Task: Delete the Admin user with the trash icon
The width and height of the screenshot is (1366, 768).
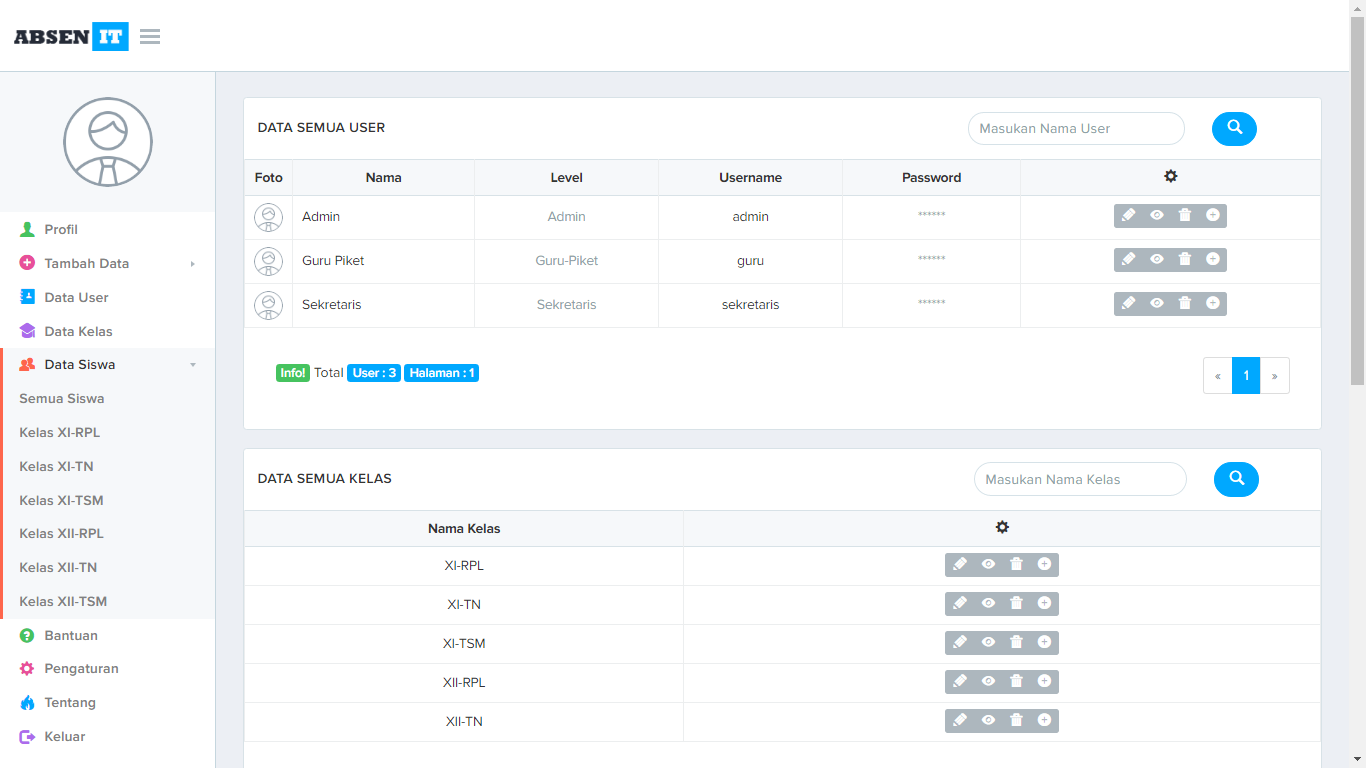Action: 1185,215
